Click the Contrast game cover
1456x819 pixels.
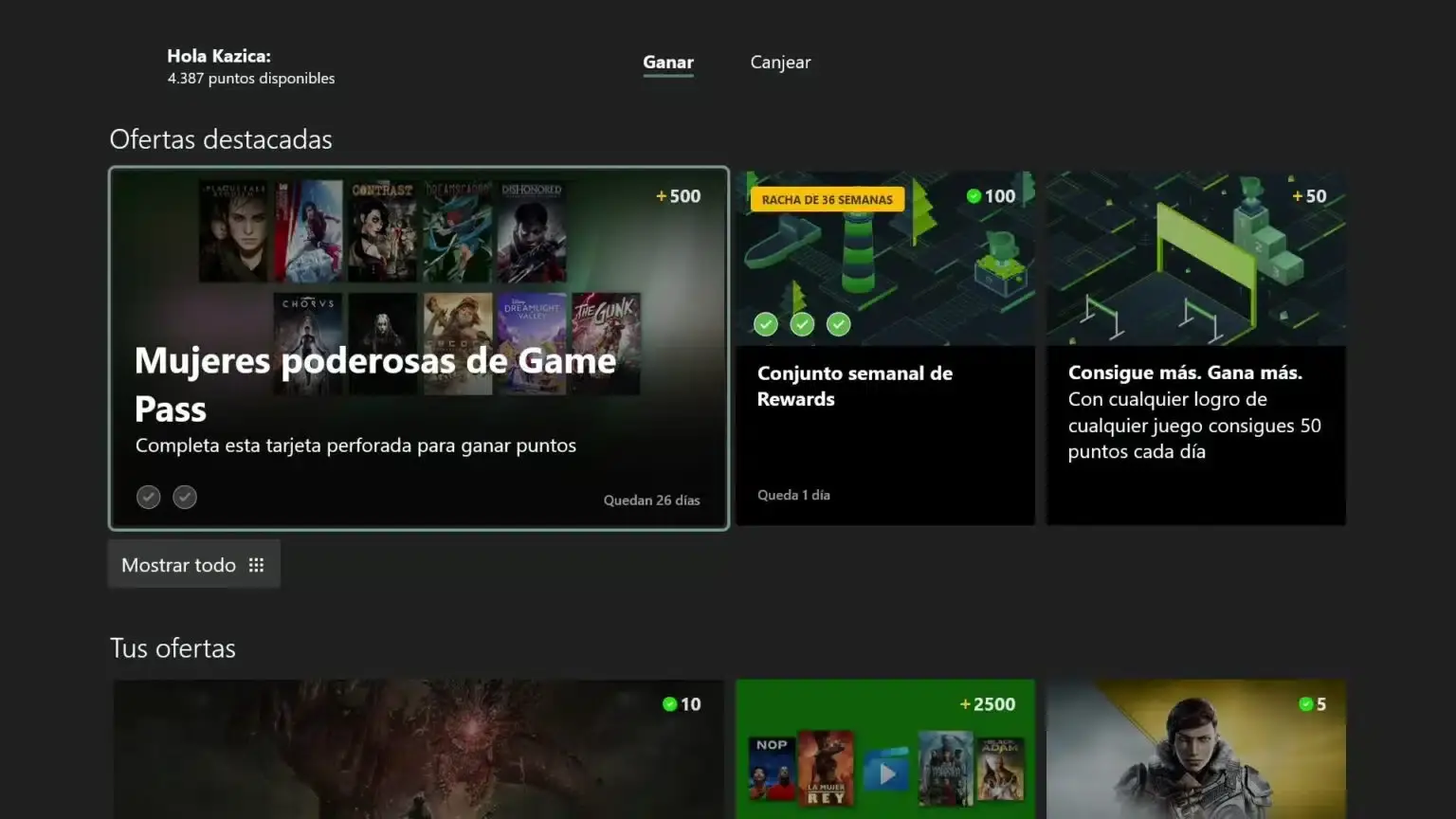382,231
